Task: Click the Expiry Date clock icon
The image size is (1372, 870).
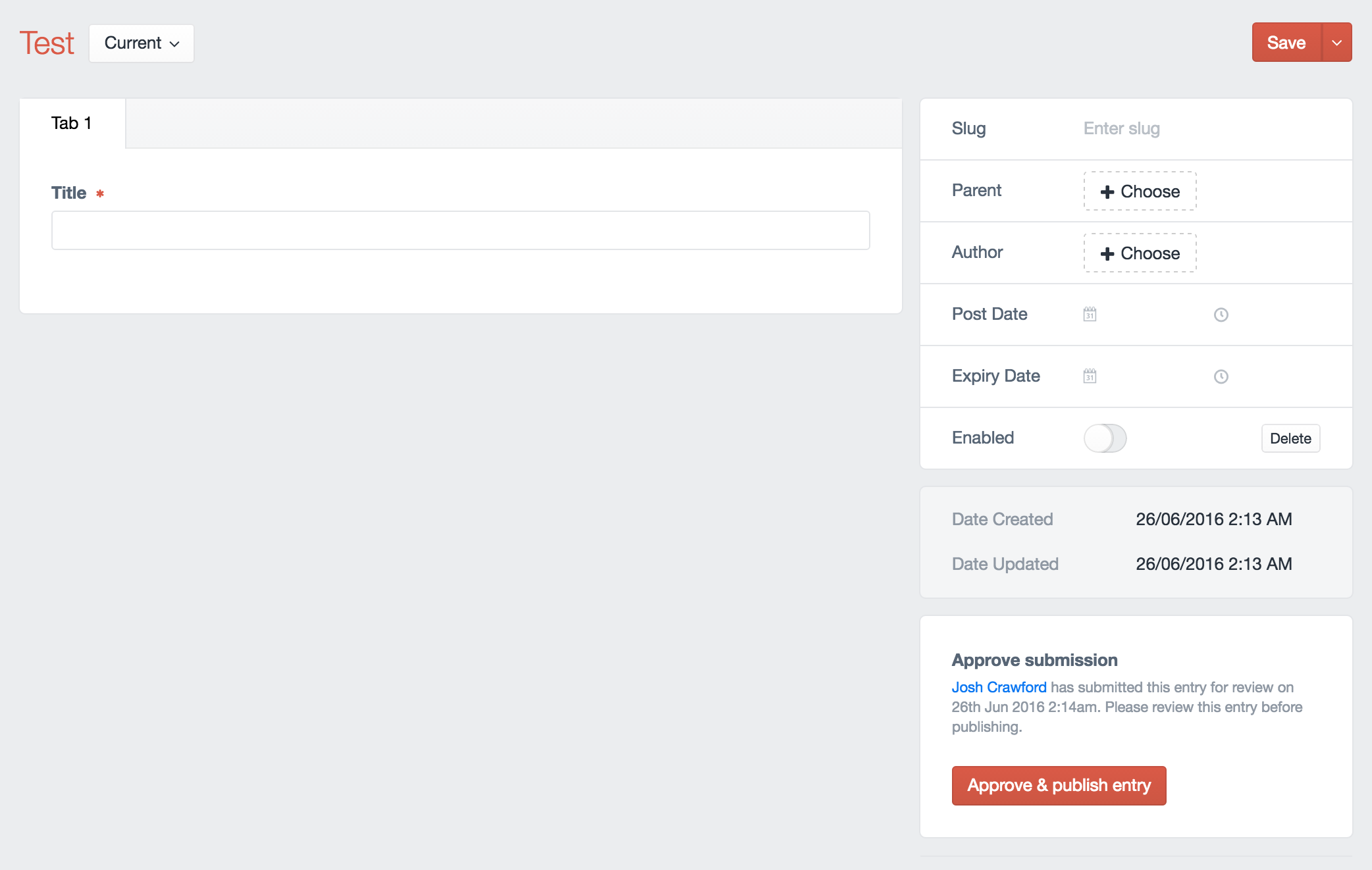Action: tap(1221, 376)
